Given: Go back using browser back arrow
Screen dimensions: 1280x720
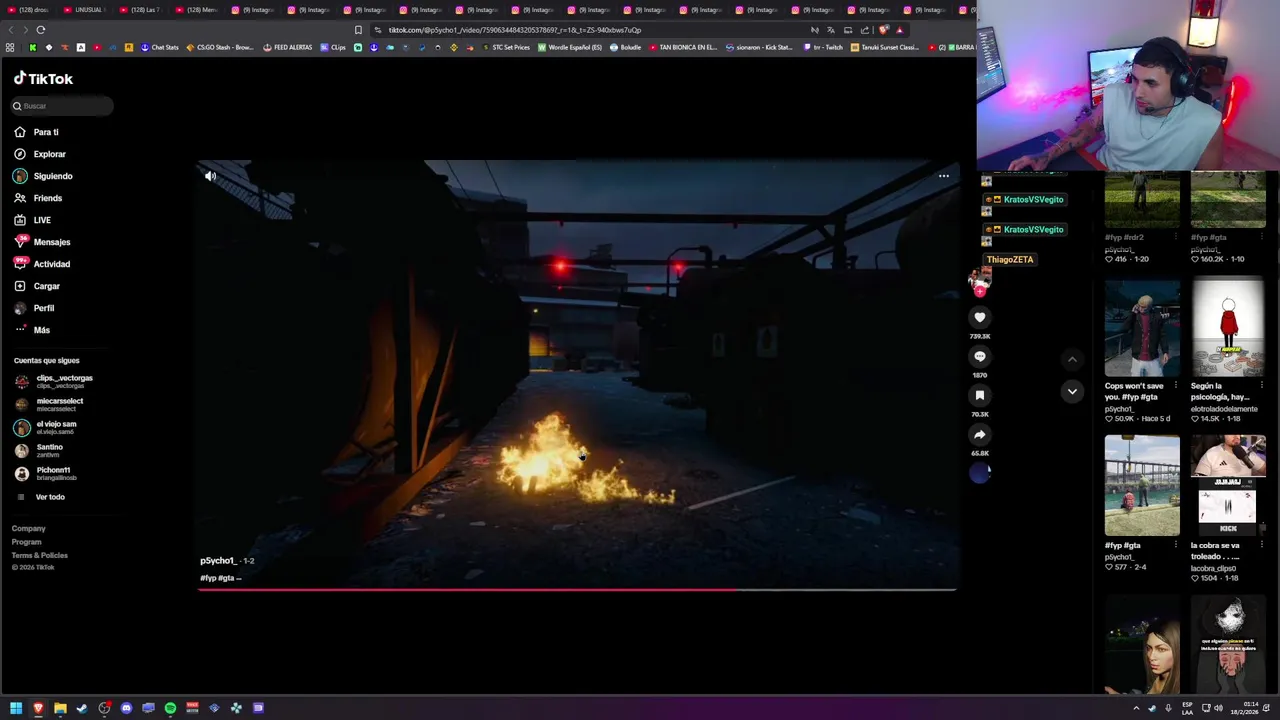Looking at the screenshot, I should (13, 30).
